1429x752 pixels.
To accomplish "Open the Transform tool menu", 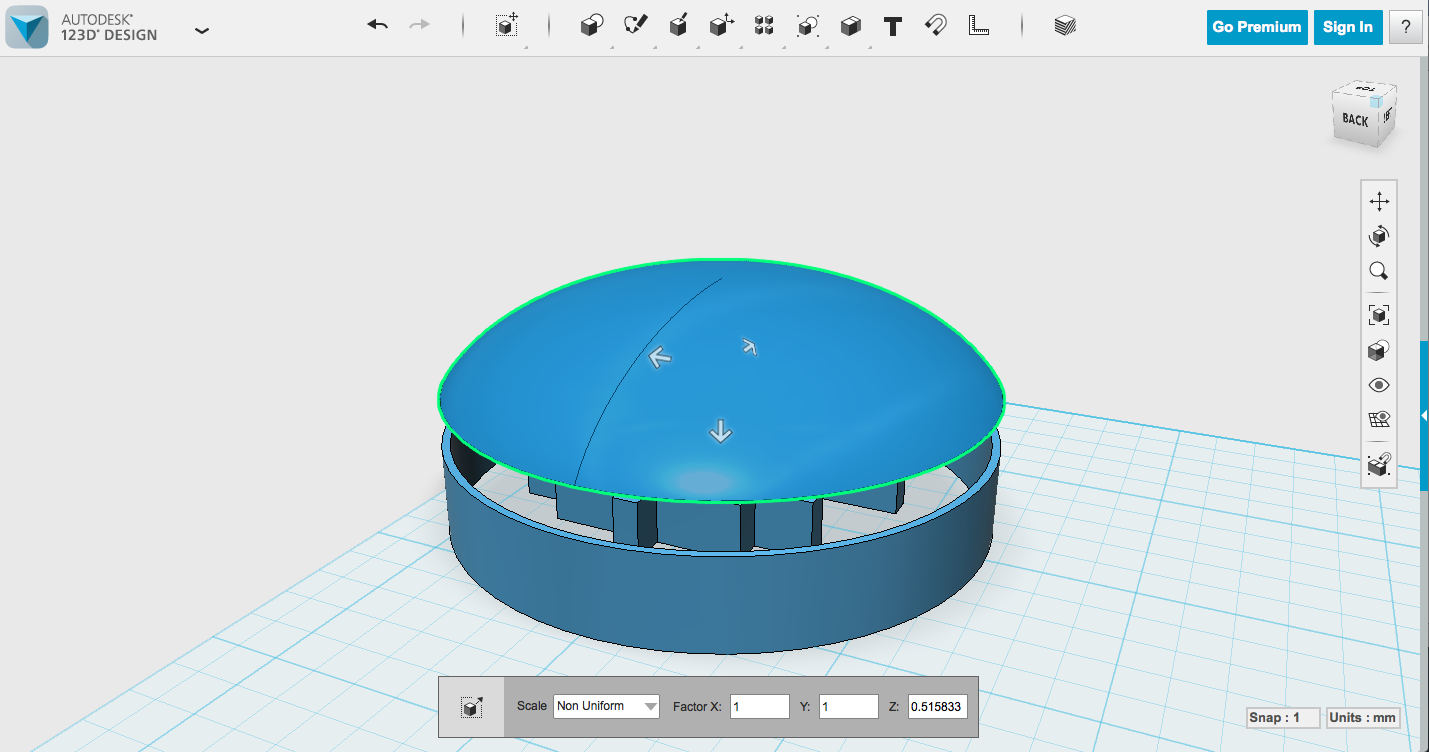I will 507,26.
